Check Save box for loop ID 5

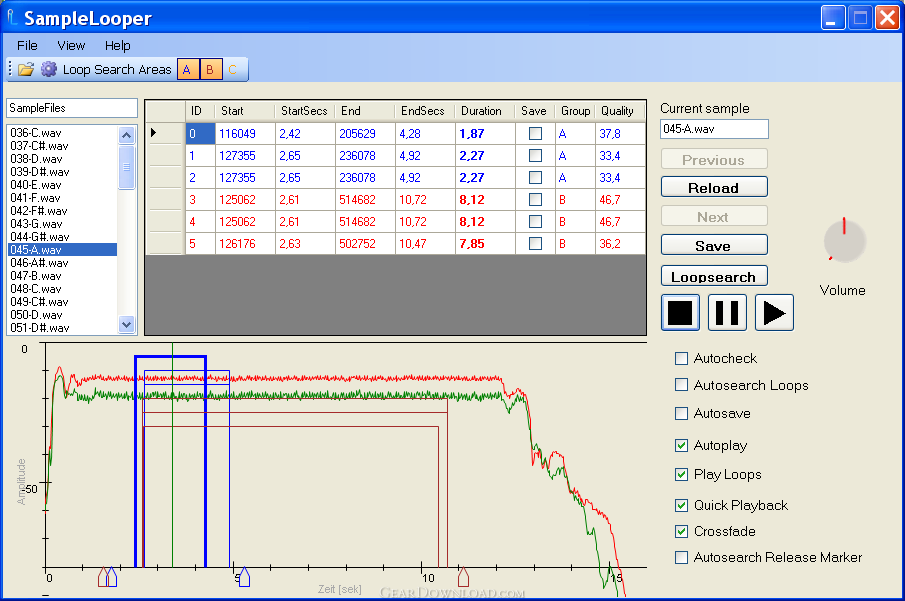[536, 244]
